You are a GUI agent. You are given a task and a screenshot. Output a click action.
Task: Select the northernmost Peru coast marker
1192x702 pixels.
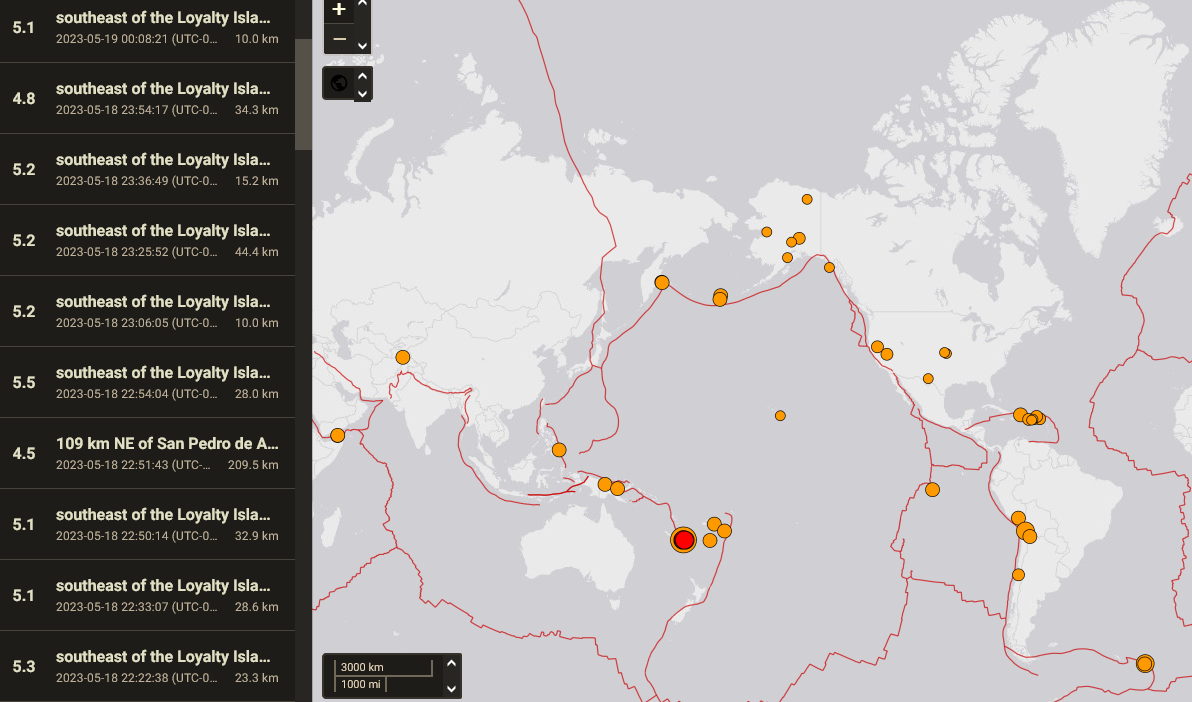pos(1018,519)
